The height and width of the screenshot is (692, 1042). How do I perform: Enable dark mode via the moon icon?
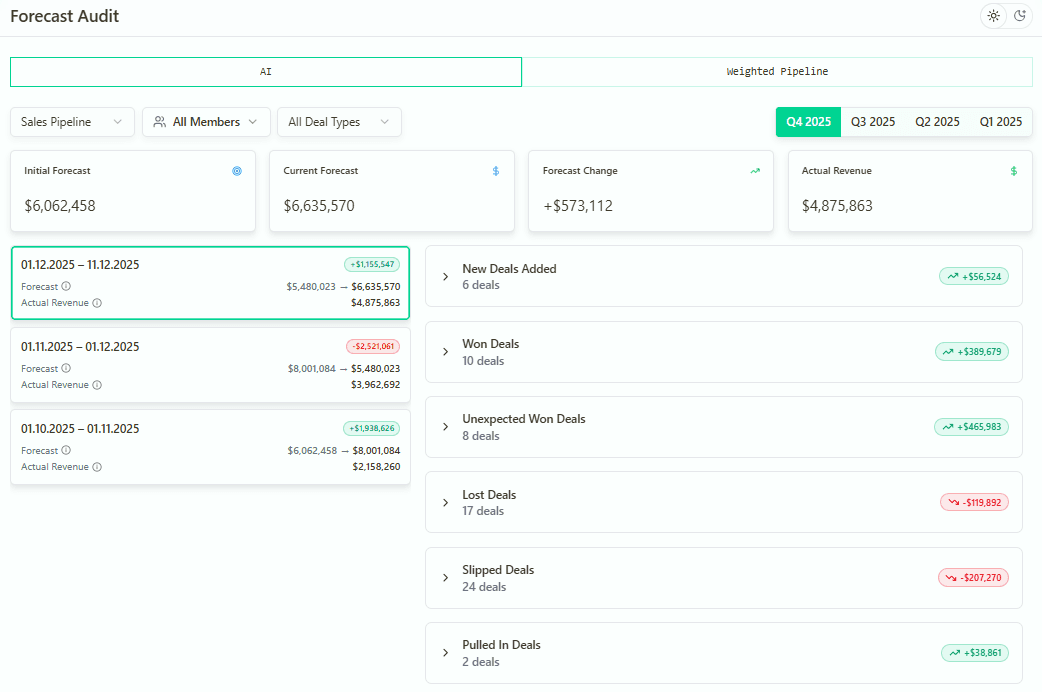1020,16
